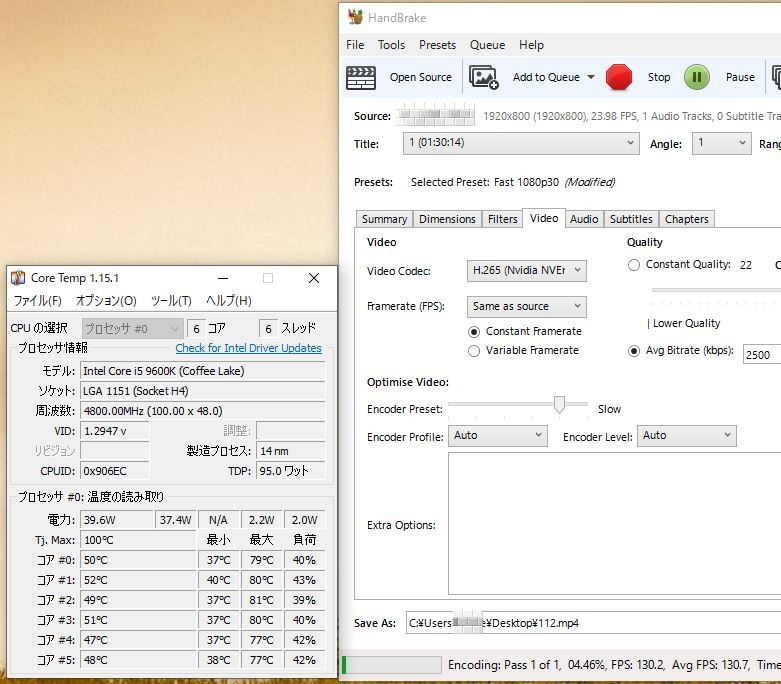
Task: Open the Encoder Level dropdown
Action: click(686, 435)
